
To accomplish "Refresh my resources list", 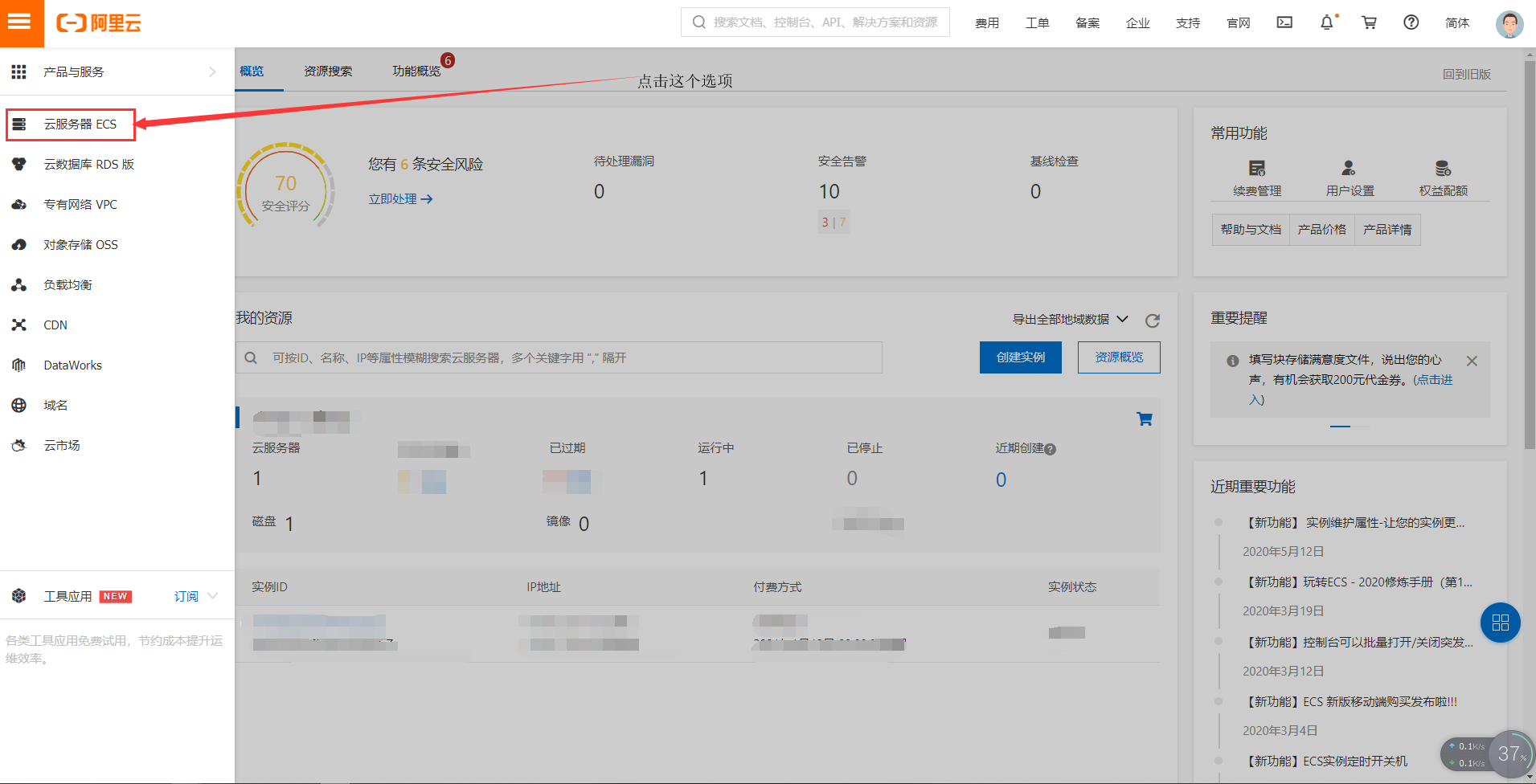I will [x=1152, y=321].
